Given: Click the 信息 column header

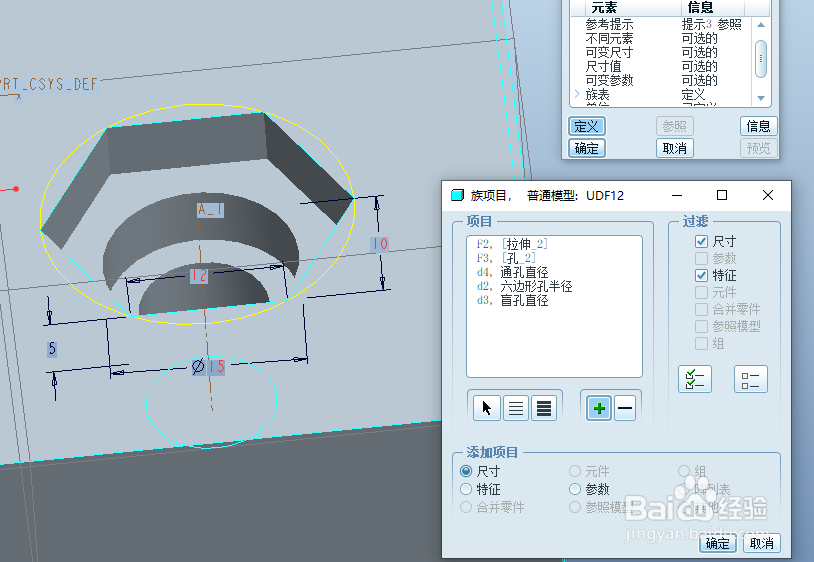Looking at the screenshot, I should (713, 8).
